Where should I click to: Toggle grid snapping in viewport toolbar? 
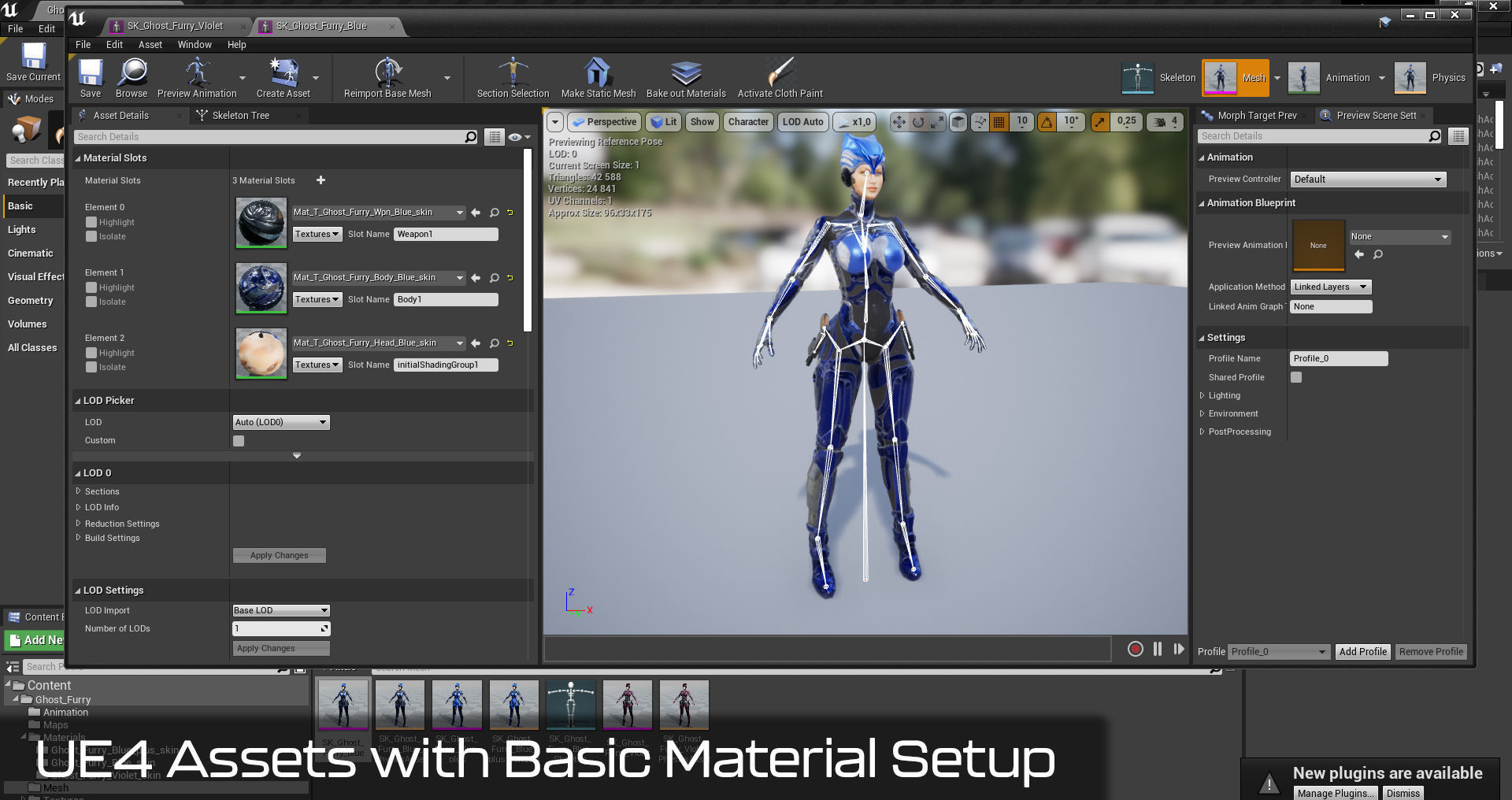click(999, 122)
